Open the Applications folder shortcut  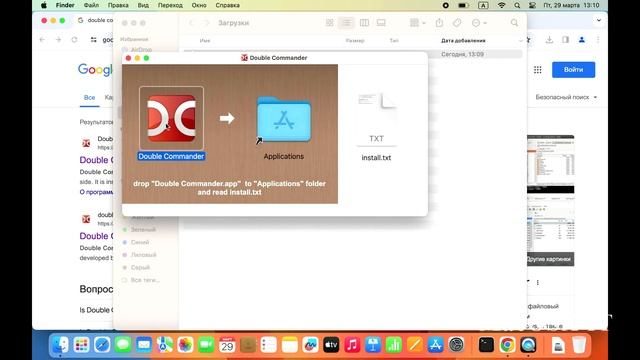click(x=284, y=120)
